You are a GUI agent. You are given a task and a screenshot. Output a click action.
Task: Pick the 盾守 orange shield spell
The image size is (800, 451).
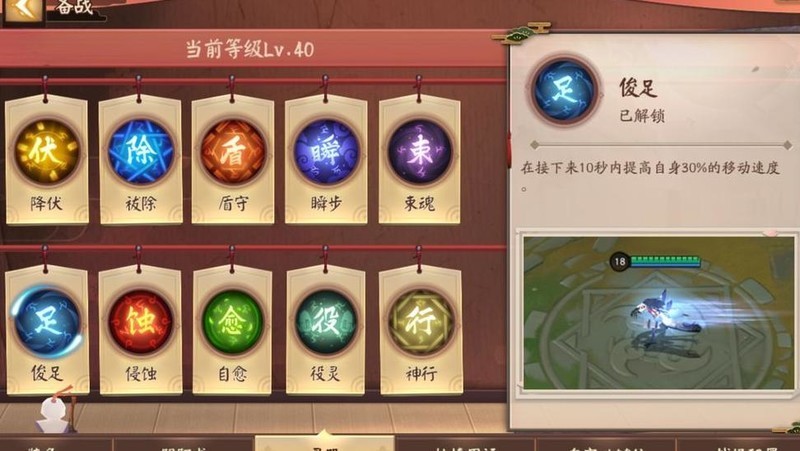[x=233, y=152]
